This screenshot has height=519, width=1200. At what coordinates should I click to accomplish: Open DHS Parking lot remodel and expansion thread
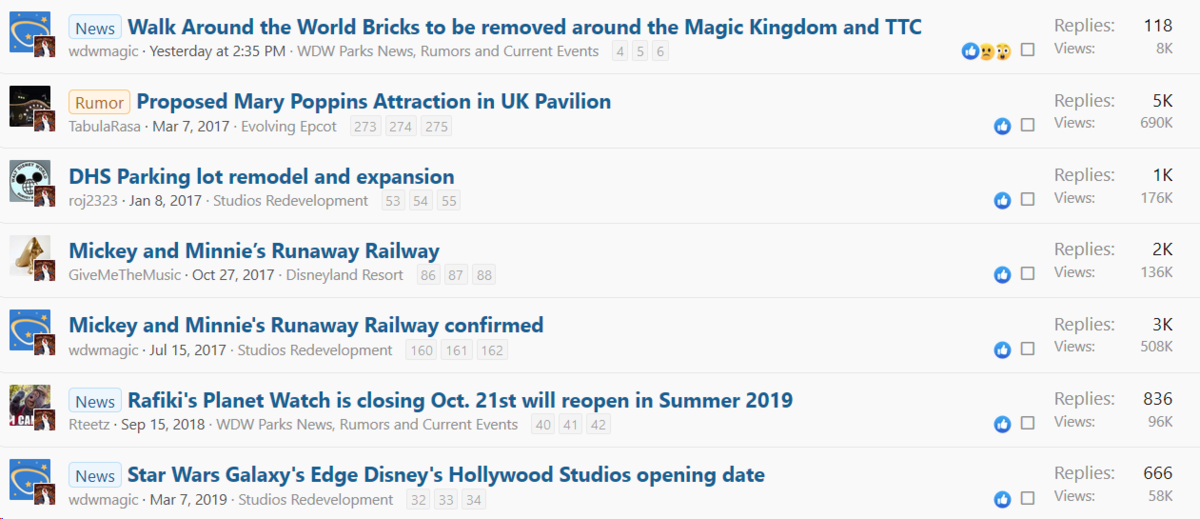pyautogui.click(x=261, y=177)
